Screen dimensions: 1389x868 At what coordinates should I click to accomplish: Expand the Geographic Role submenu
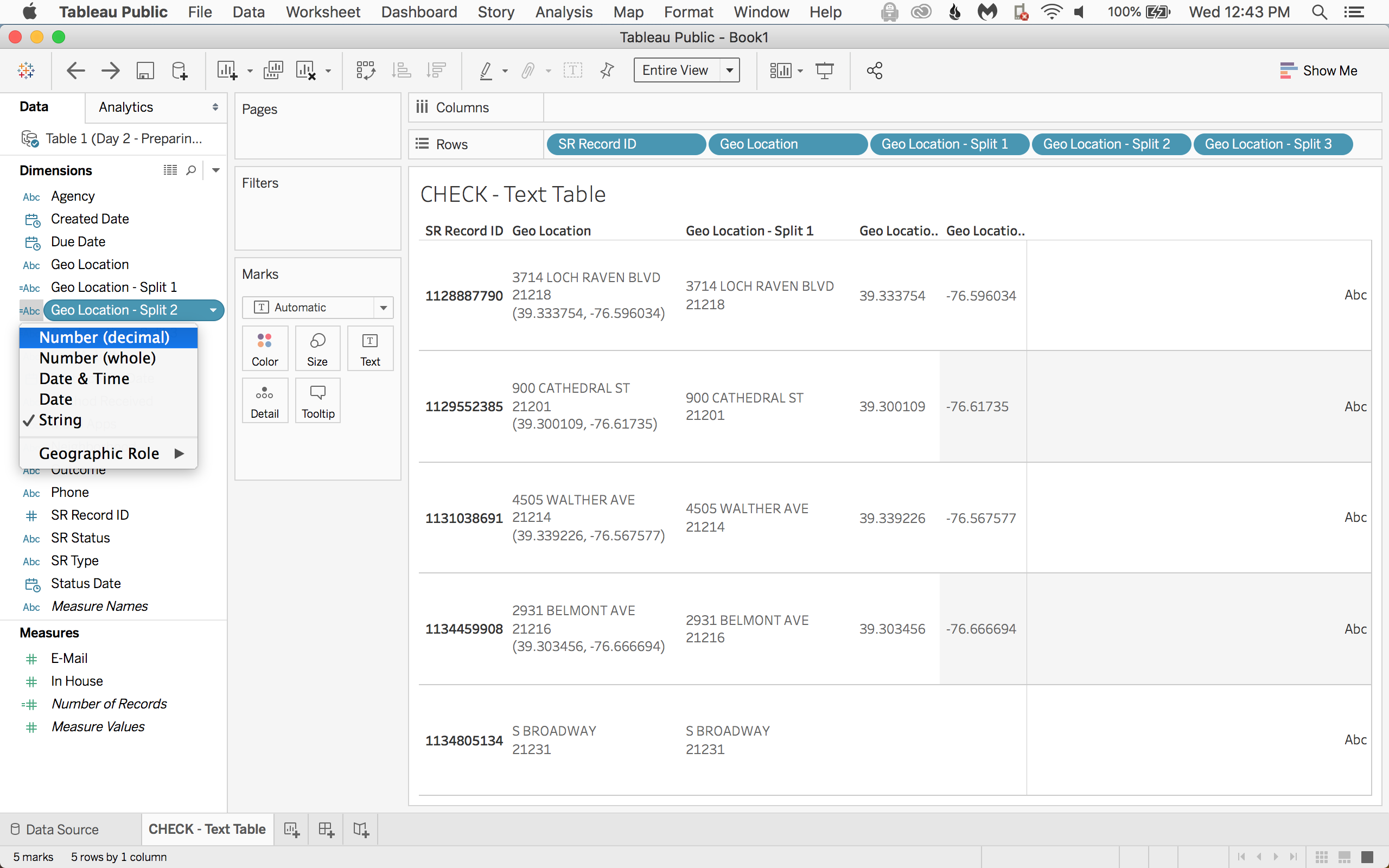pyautogui.click(x=109, y=454)
